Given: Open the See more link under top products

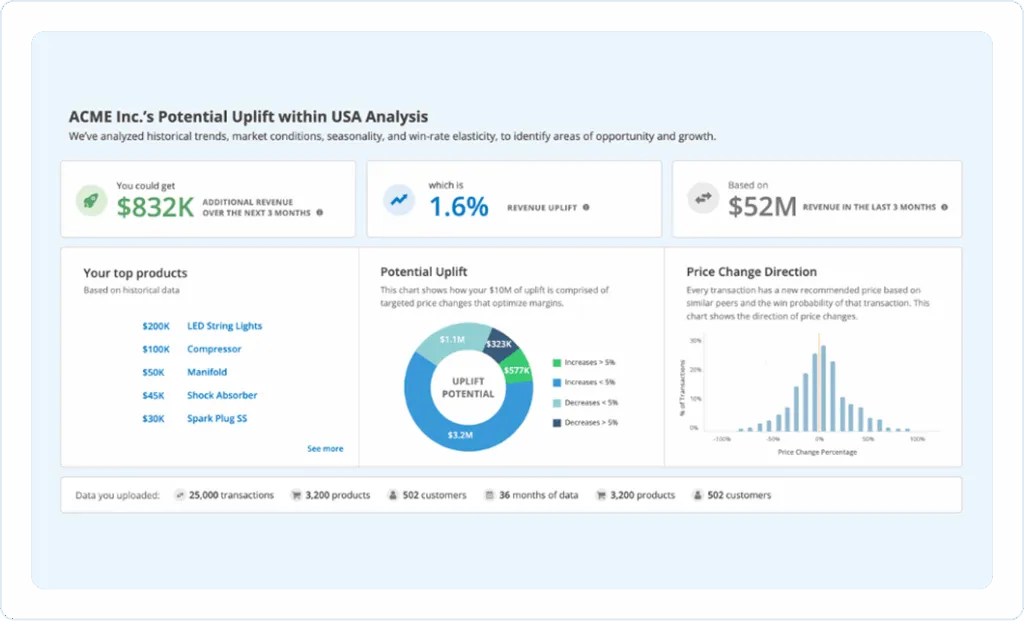Looking at the screenshot, I should click(x=325, y=449).
